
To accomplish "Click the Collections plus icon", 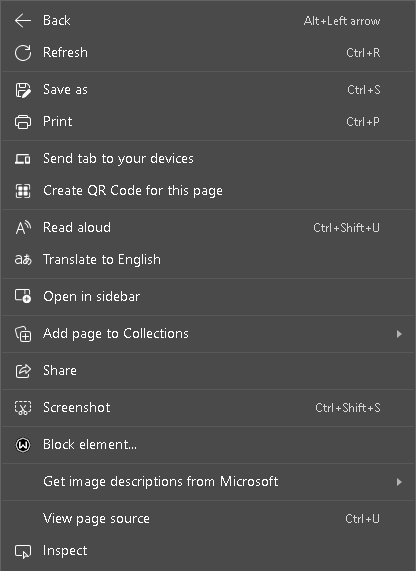I will point(23,334).
